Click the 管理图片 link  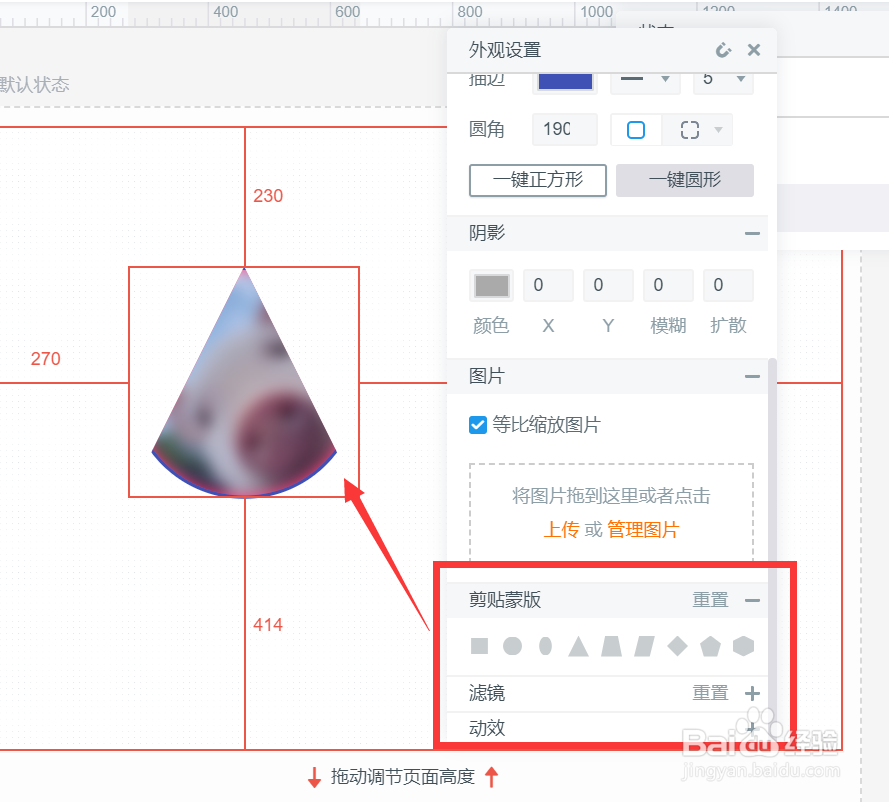[x=643, y=529]
